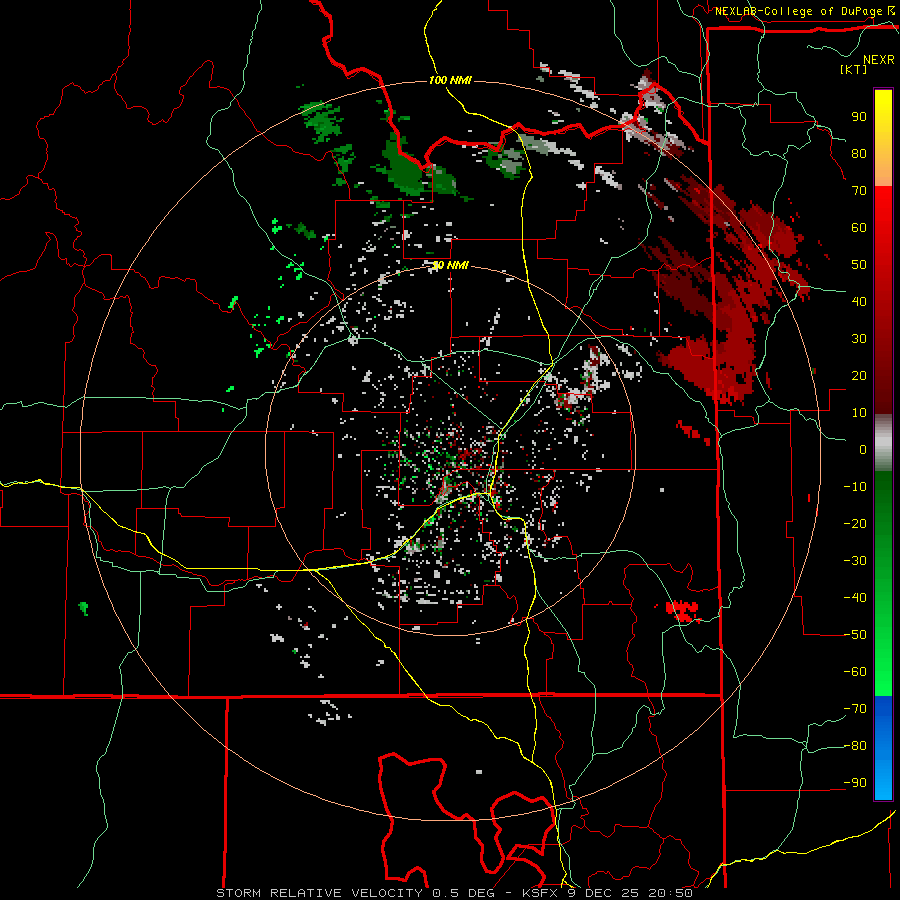Image resolution: width=900 pixels, height=900 pixels.
Task: Select the 50 value on velocity scale
Action: point(859,265)
